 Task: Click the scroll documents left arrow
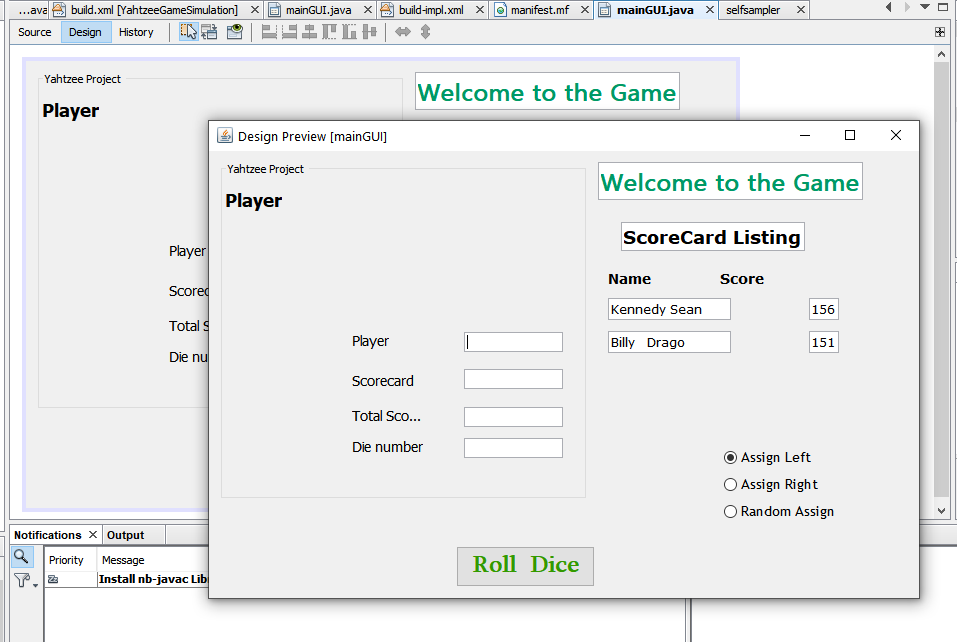(x=889, y=8)
